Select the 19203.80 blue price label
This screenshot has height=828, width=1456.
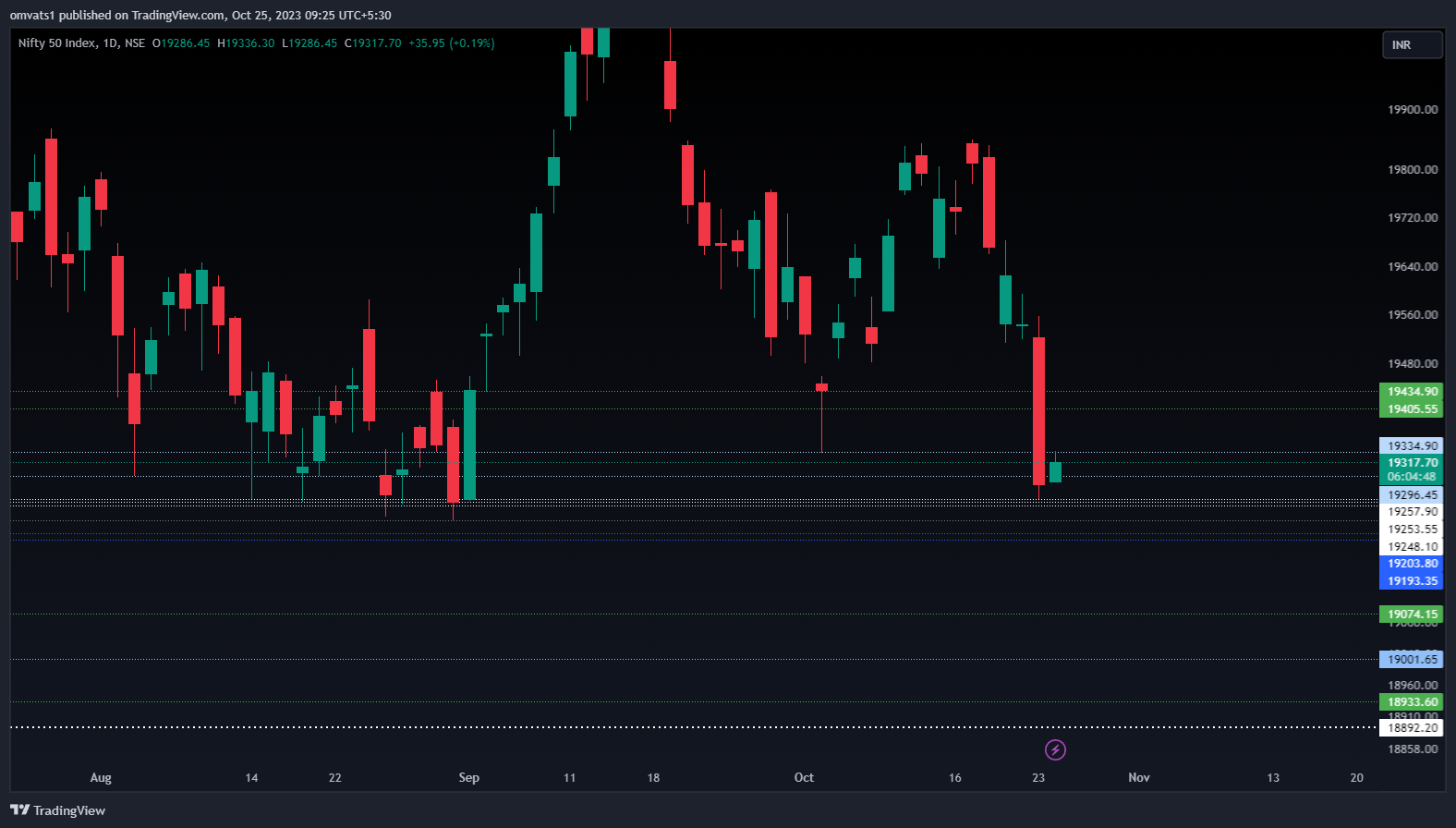point(1412,564)
